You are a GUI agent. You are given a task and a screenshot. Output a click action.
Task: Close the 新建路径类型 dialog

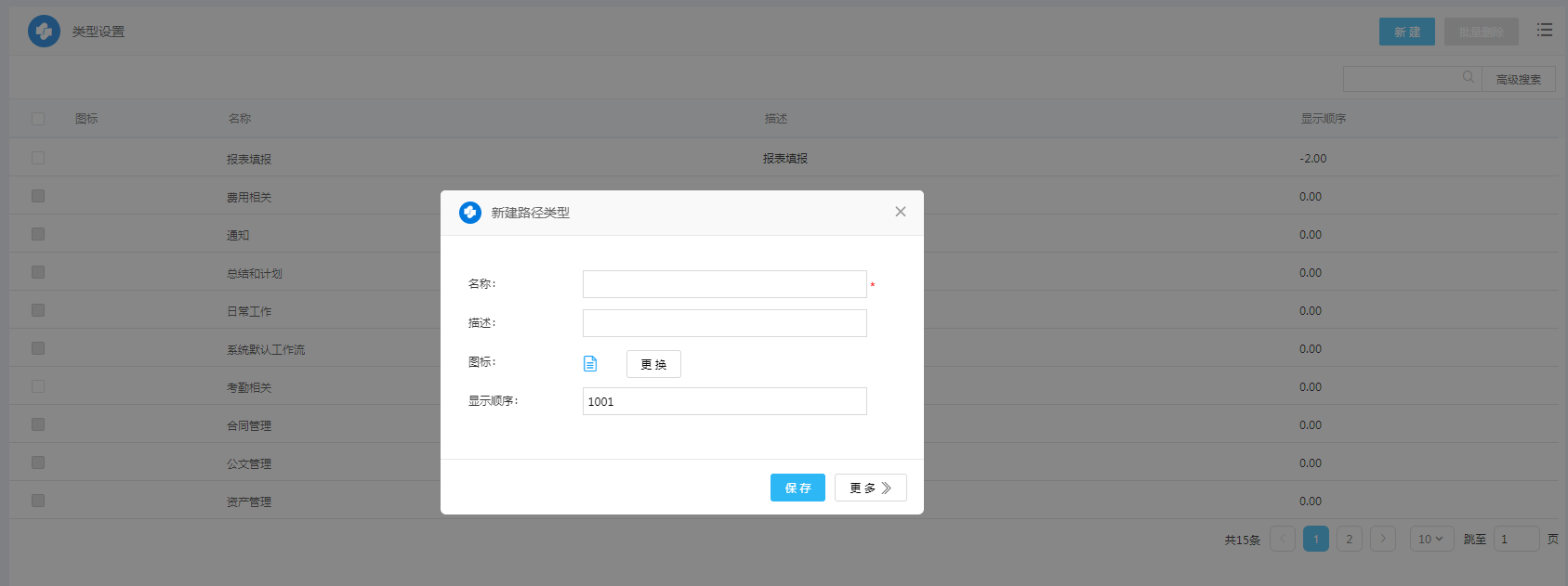point(900,212)
